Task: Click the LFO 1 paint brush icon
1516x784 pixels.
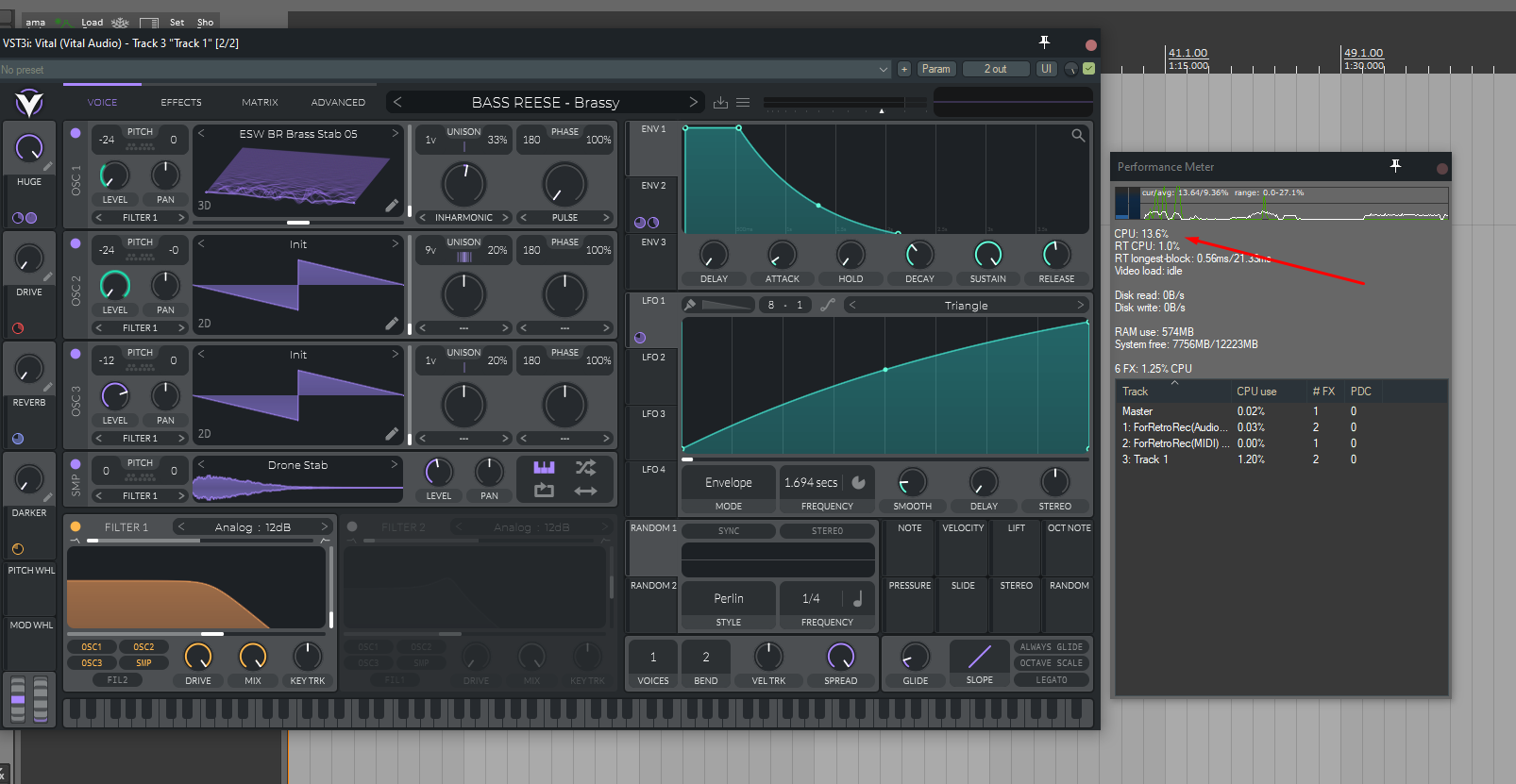Action: coord(690,305)
